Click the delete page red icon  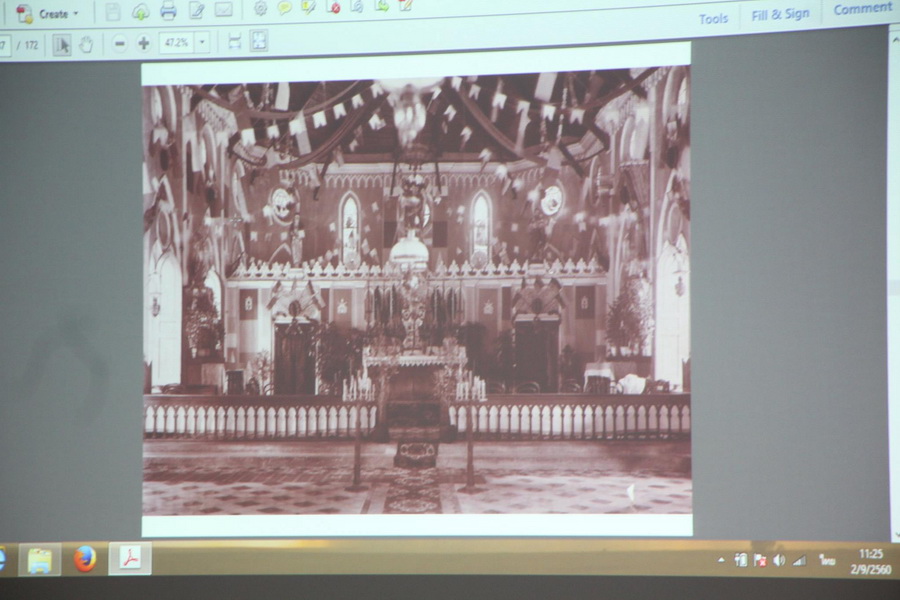coord(333,7)
